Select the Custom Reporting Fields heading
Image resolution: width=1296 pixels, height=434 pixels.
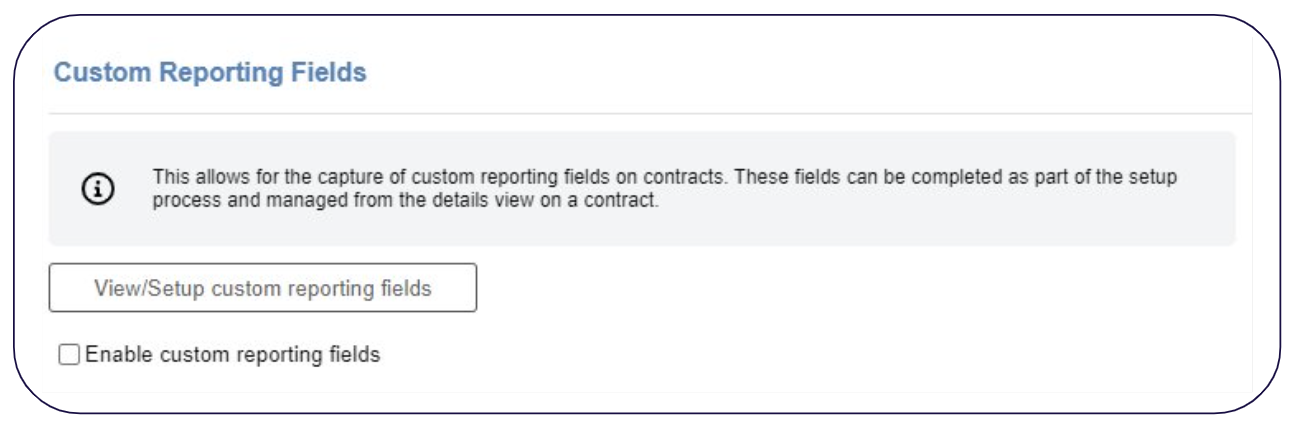click(x=210, y=73)
